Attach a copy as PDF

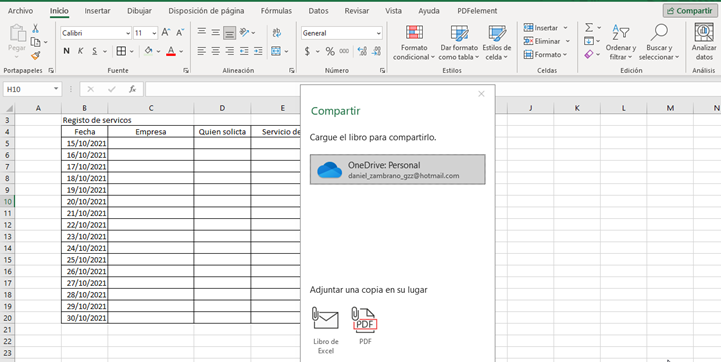pos(365,326)
